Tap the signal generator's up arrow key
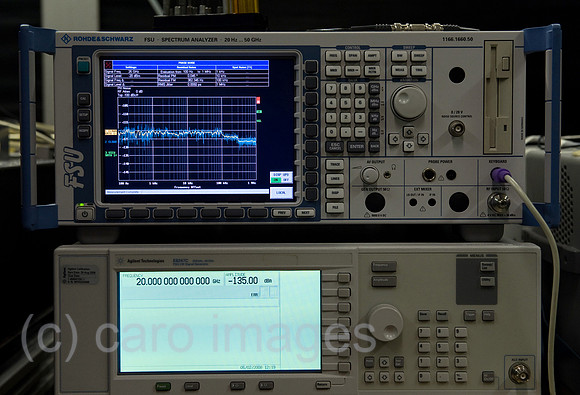The height and width of the screenshot is (395, 580). point(384,362)
